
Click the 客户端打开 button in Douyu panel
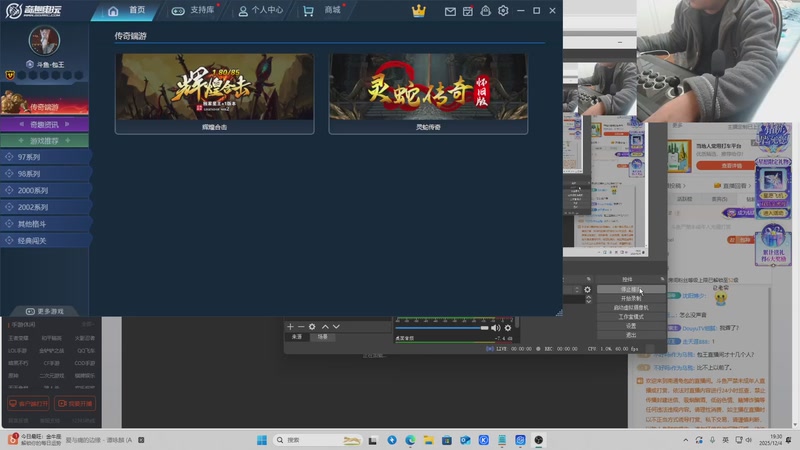29,404
